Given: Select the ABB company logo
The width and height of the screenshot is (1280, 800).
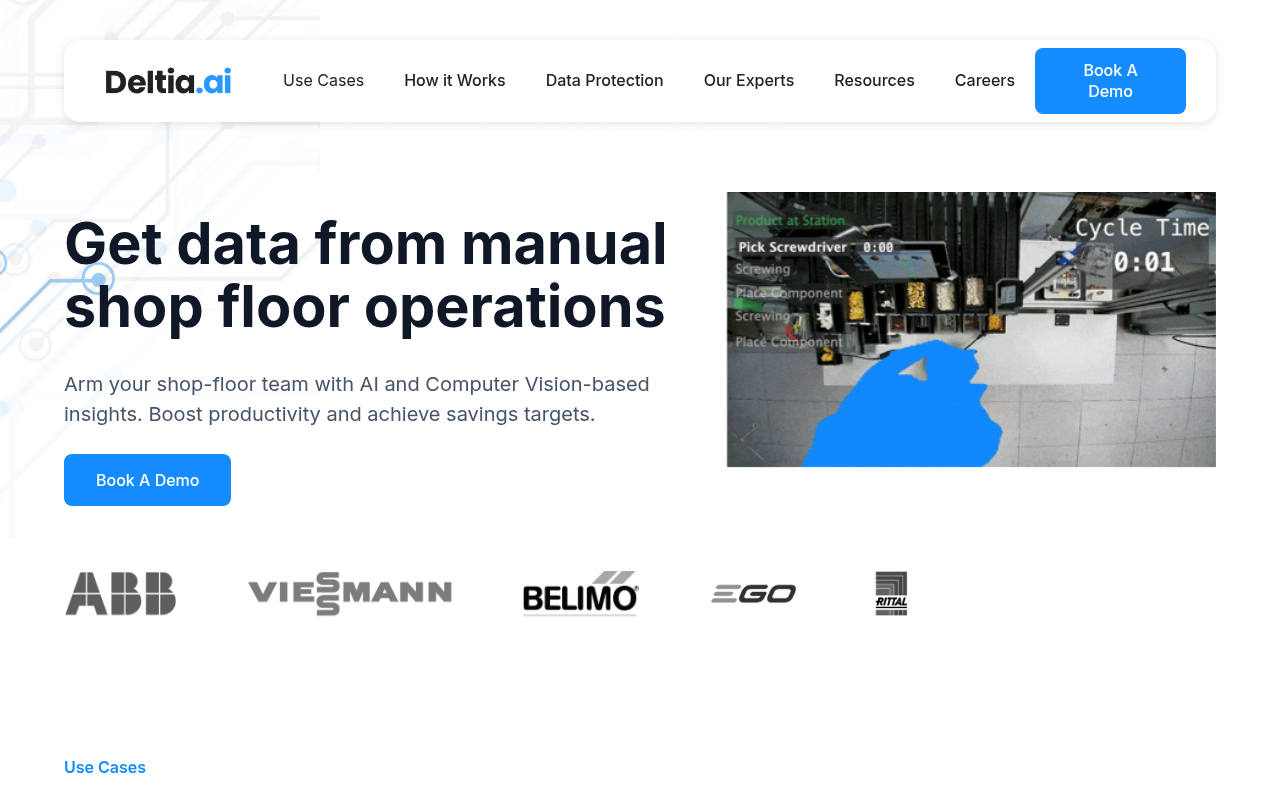Looking at the screenshot, I should 120,593.
